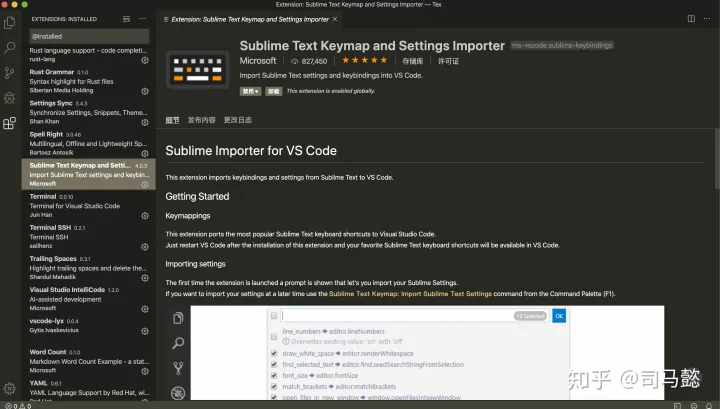Click the notifications bell in status bar
Screen dimensions: 720x409
709,406
